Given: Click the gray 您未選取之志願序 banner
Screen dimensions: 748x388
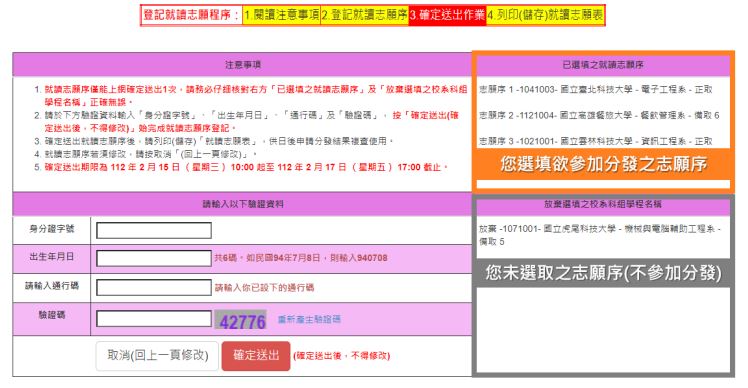Looking at the screenshot, I should point(603,273).
